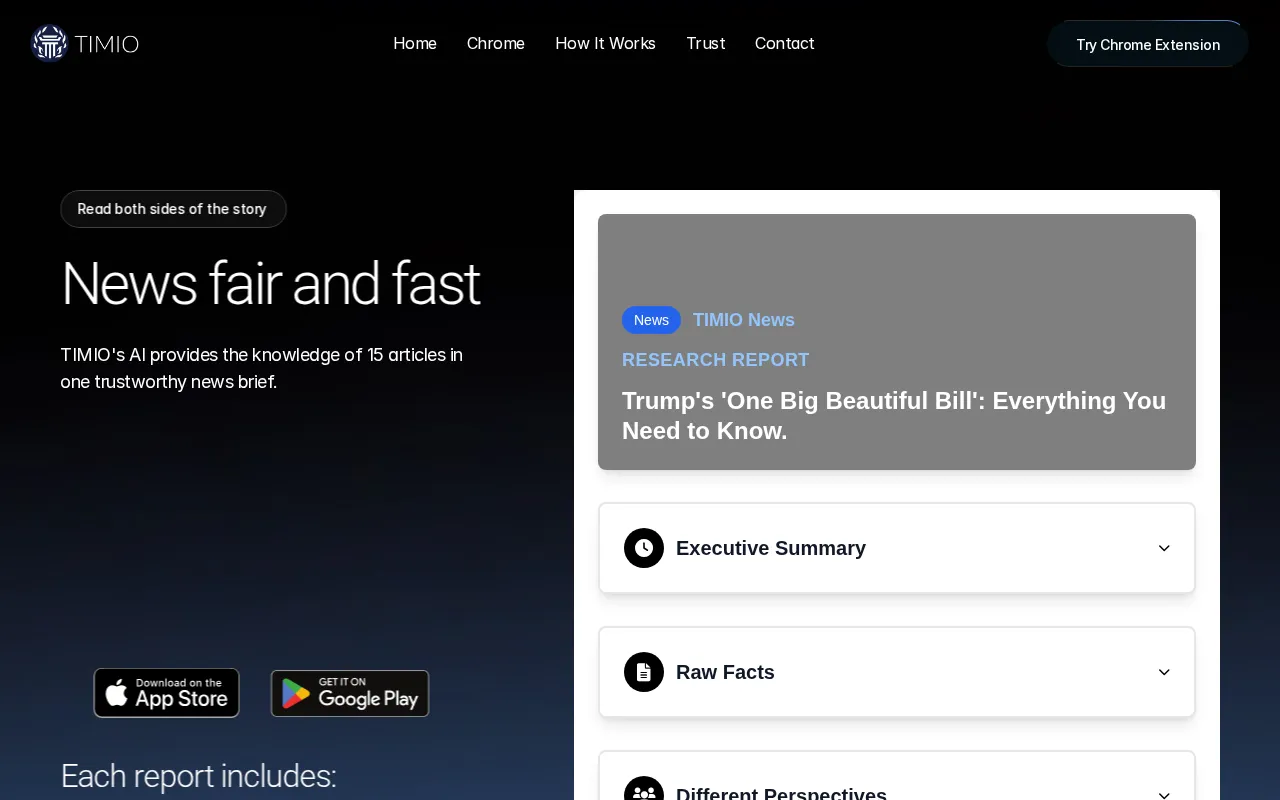This screenshot has width=1280, height=800.
Task: Click the RESEARCH REPORT label
Action: coord(716,360)
